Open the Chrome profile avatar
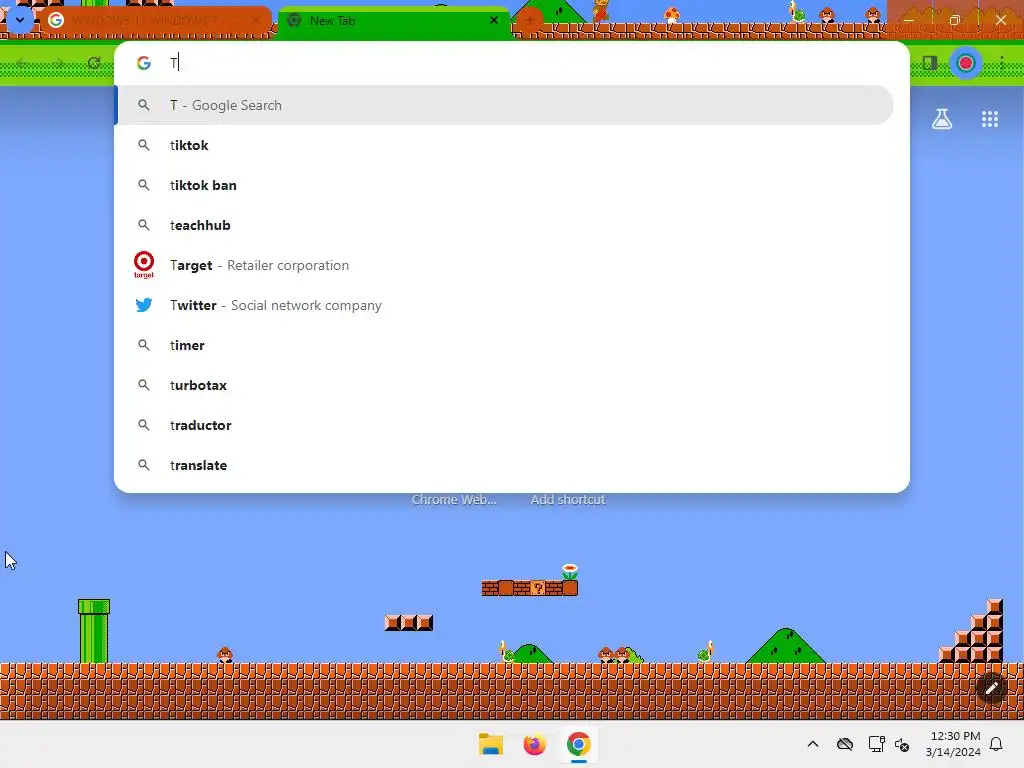This screenshot has height=768, width=1024. (966, 63)
